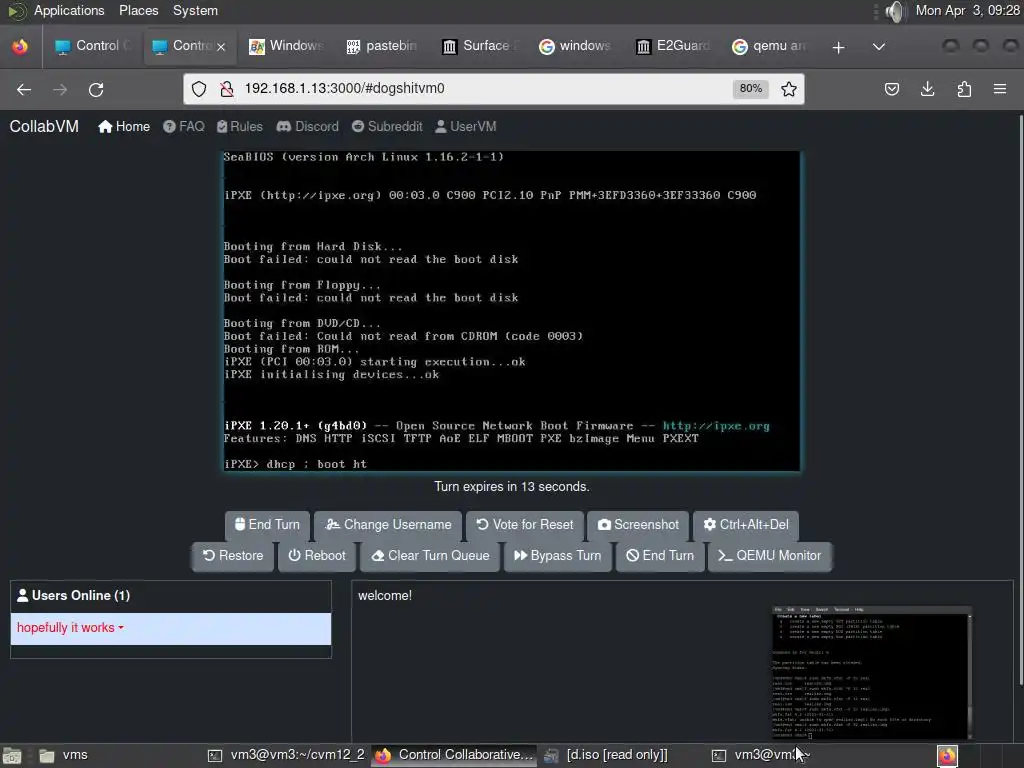
Task: Open the Firefox hamburger menu
Action: (x=1000, y=89)
